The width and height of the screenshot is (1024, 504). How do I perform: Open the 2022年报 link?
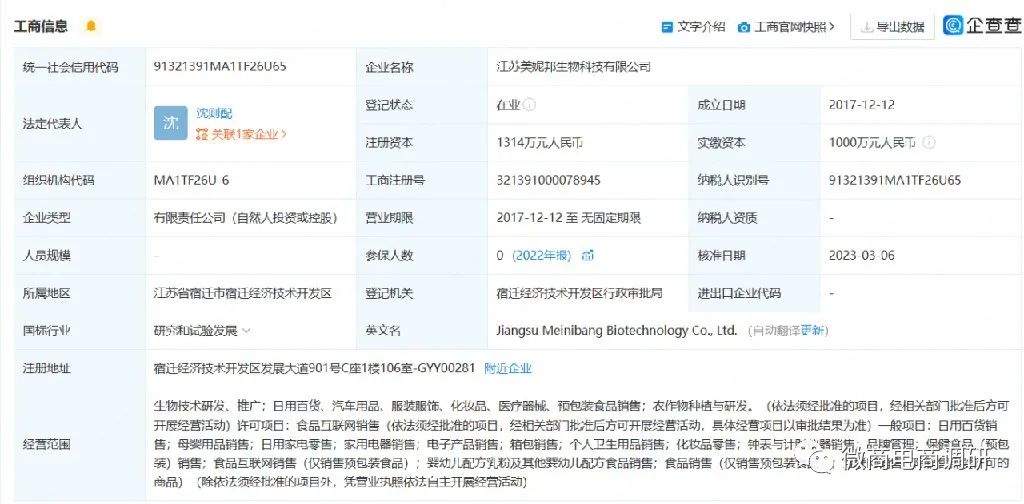click(x=541, y=256)
